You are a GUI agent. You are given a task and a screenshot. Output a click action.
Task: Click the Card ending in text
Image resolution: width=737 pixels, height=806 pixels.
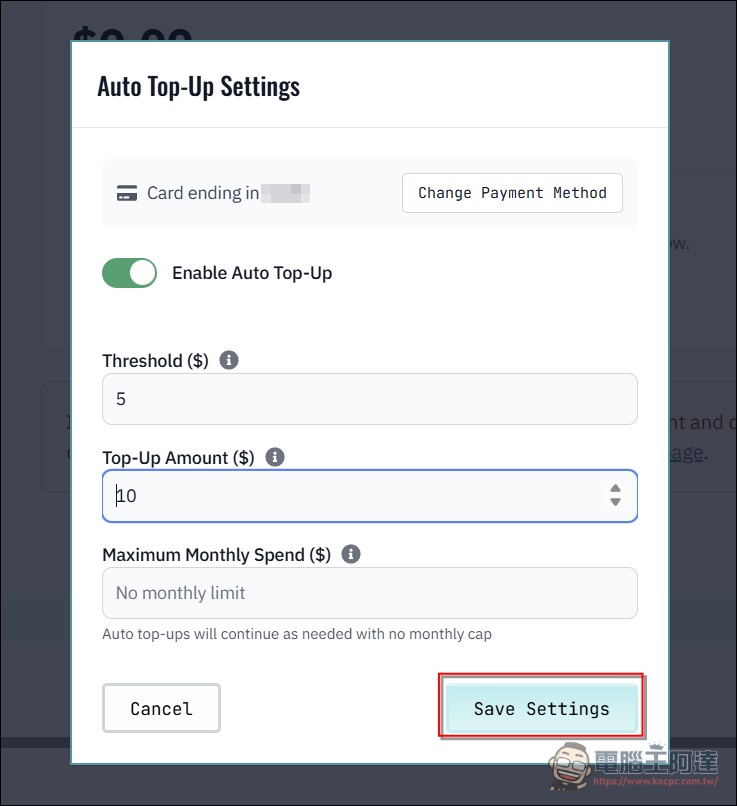[x=203, y=193]
